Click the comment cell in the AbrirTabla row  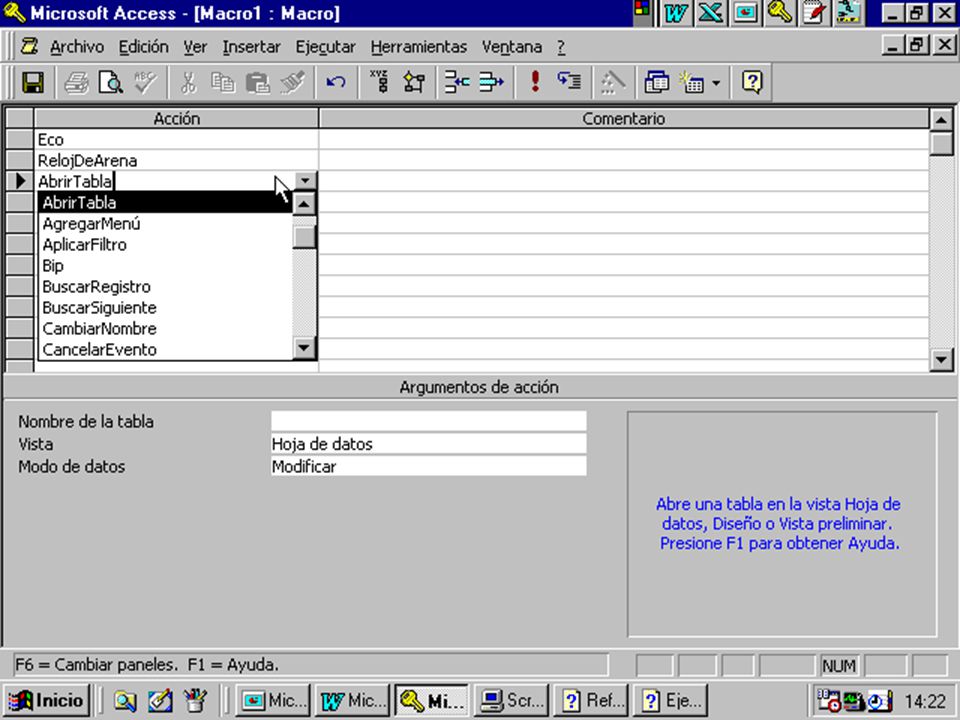[x=623, y=181]
